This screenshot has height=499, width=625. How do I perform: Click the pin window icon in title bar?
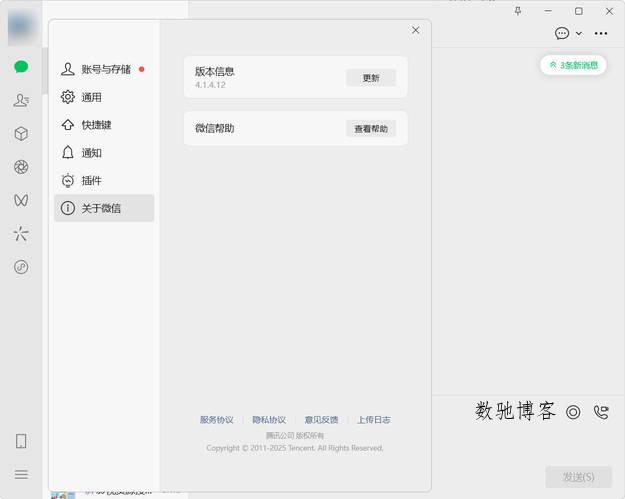(518, 11)
